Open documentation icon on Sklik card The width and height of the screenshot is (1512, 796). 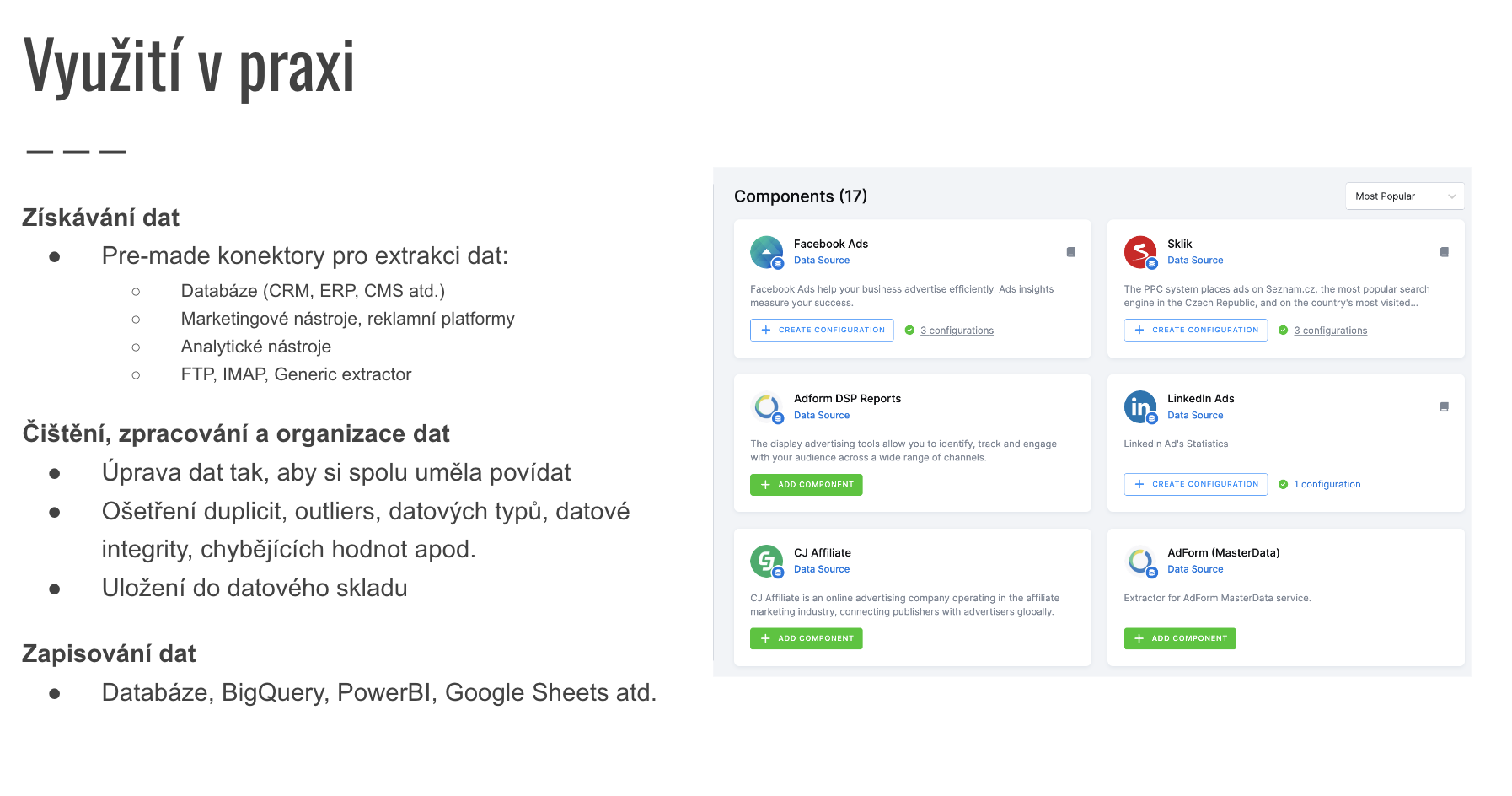1444,252
